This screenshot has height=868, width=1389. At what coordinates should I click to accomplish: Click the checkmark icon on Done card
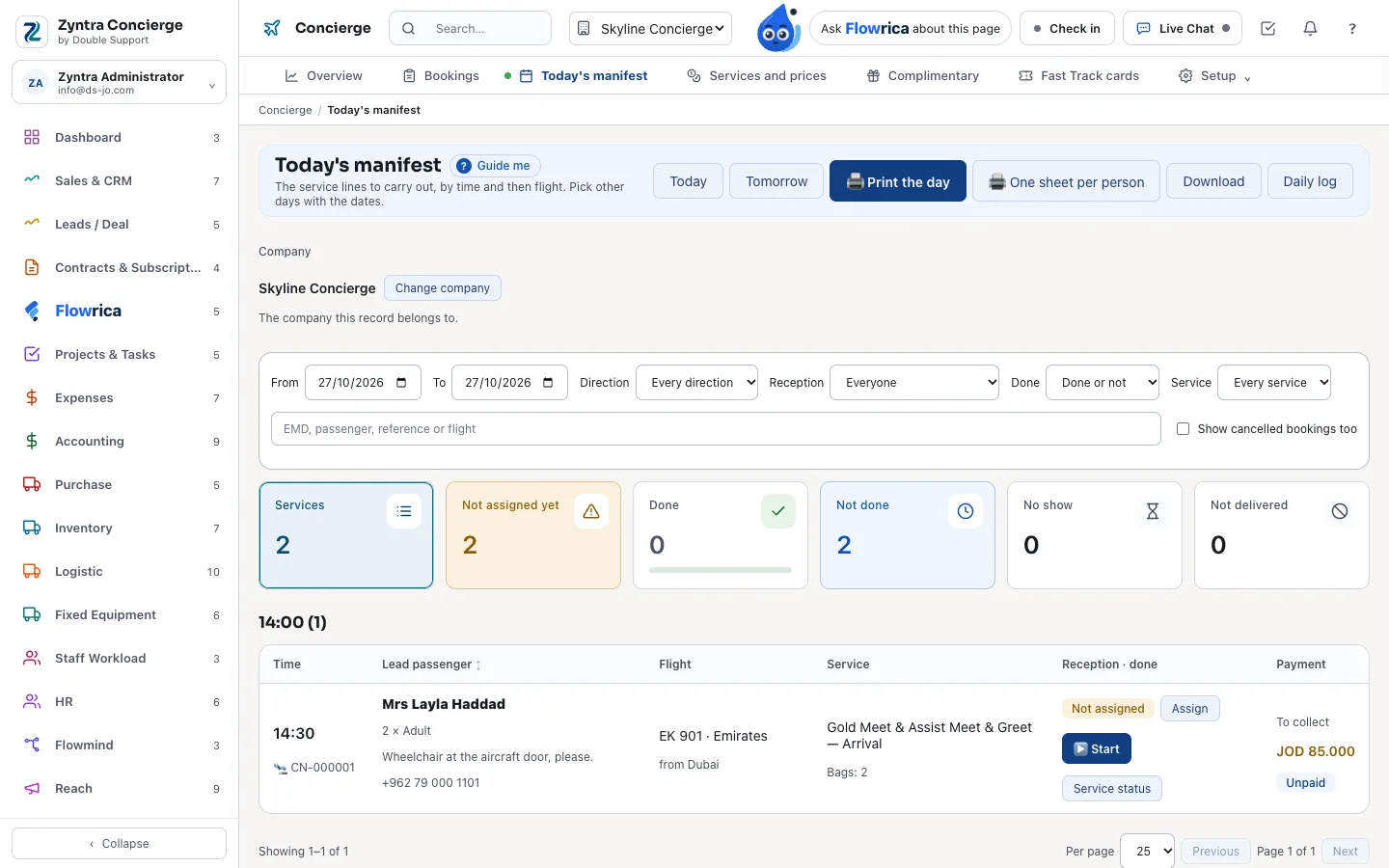[778, 511]
